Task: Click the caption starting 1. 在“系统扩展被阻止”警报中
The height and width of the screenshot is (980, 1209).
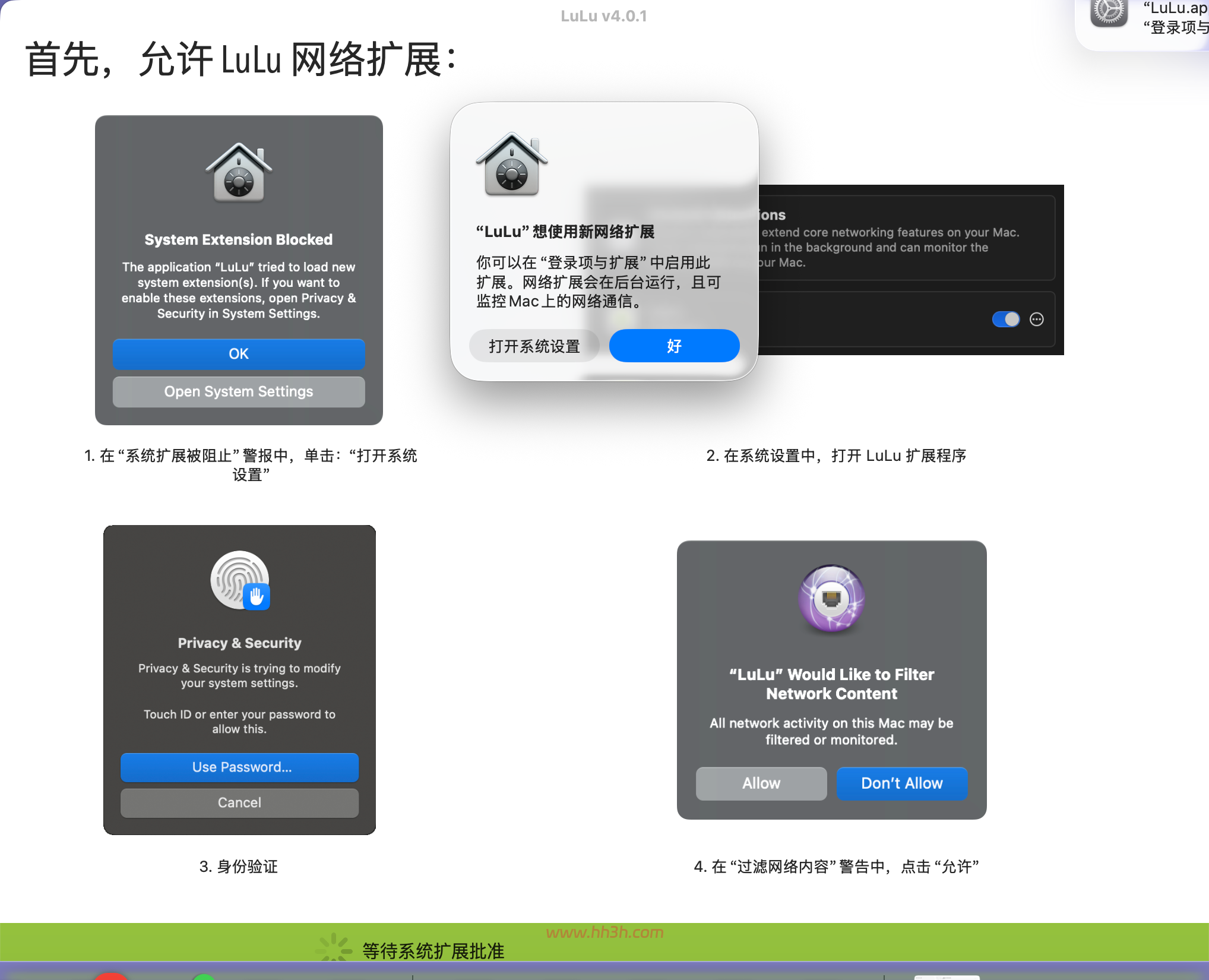Action: click(x=251, y=465)
